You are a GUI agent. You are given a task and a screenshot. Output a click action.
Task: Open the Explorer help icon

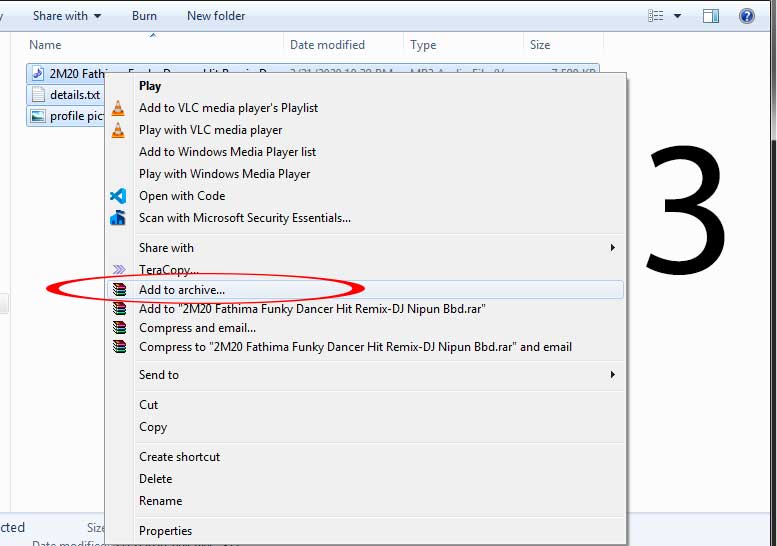pos(746,16)
